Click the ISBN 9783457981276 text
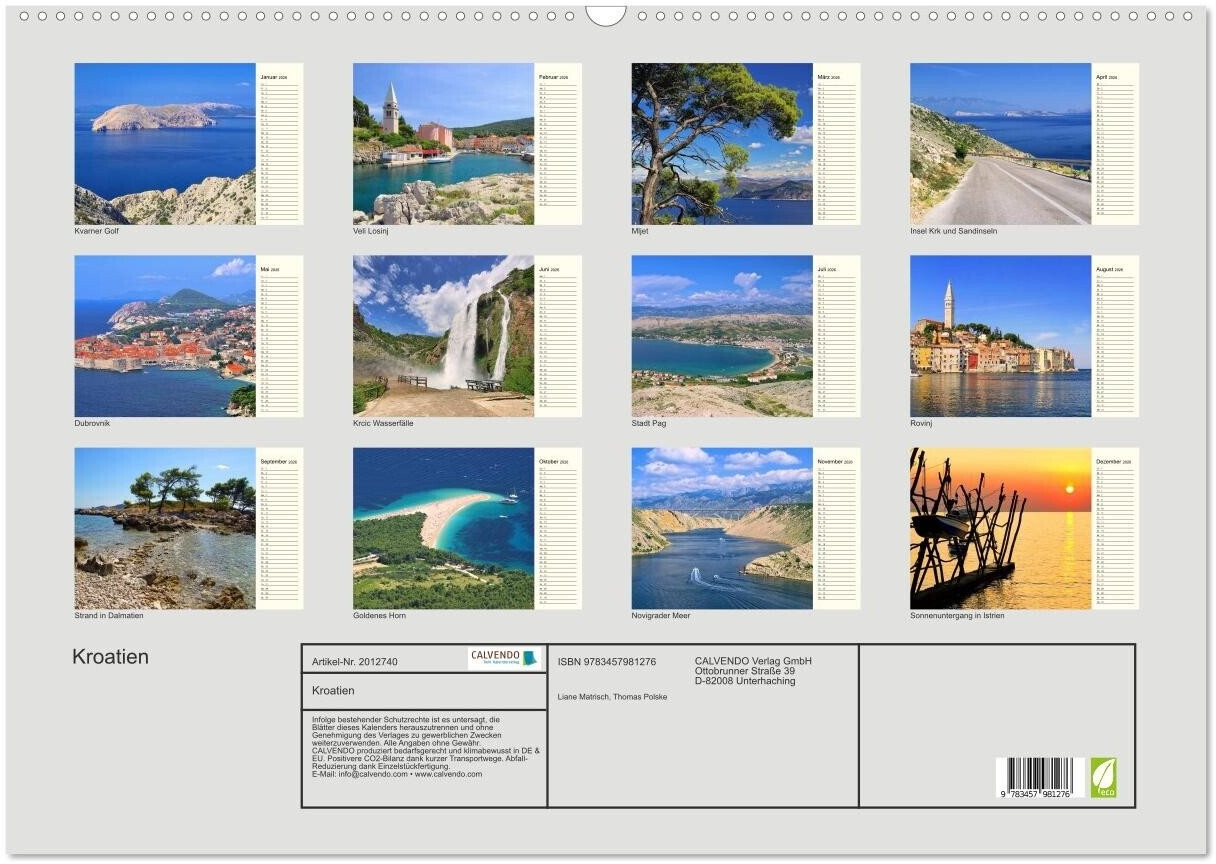 tap(606, 662)
